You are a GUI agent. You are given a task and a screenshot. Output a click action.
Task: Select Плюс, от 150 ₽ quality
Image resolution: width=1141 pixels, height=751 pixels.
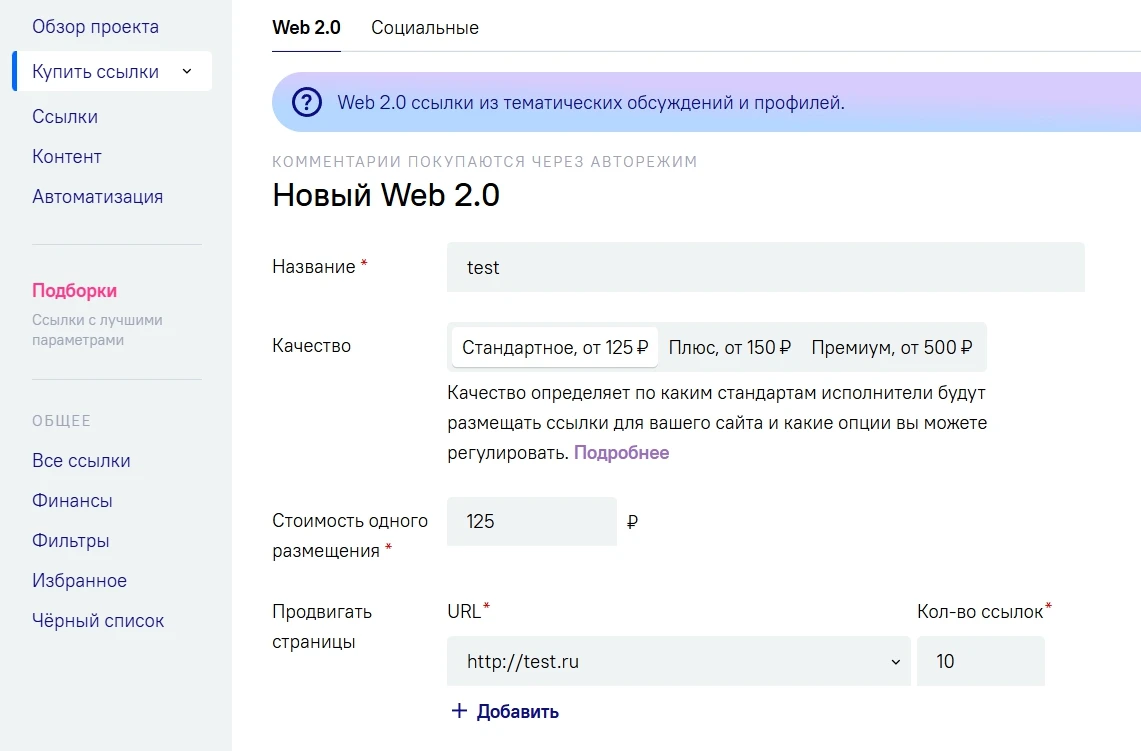(x=729, y=348)
